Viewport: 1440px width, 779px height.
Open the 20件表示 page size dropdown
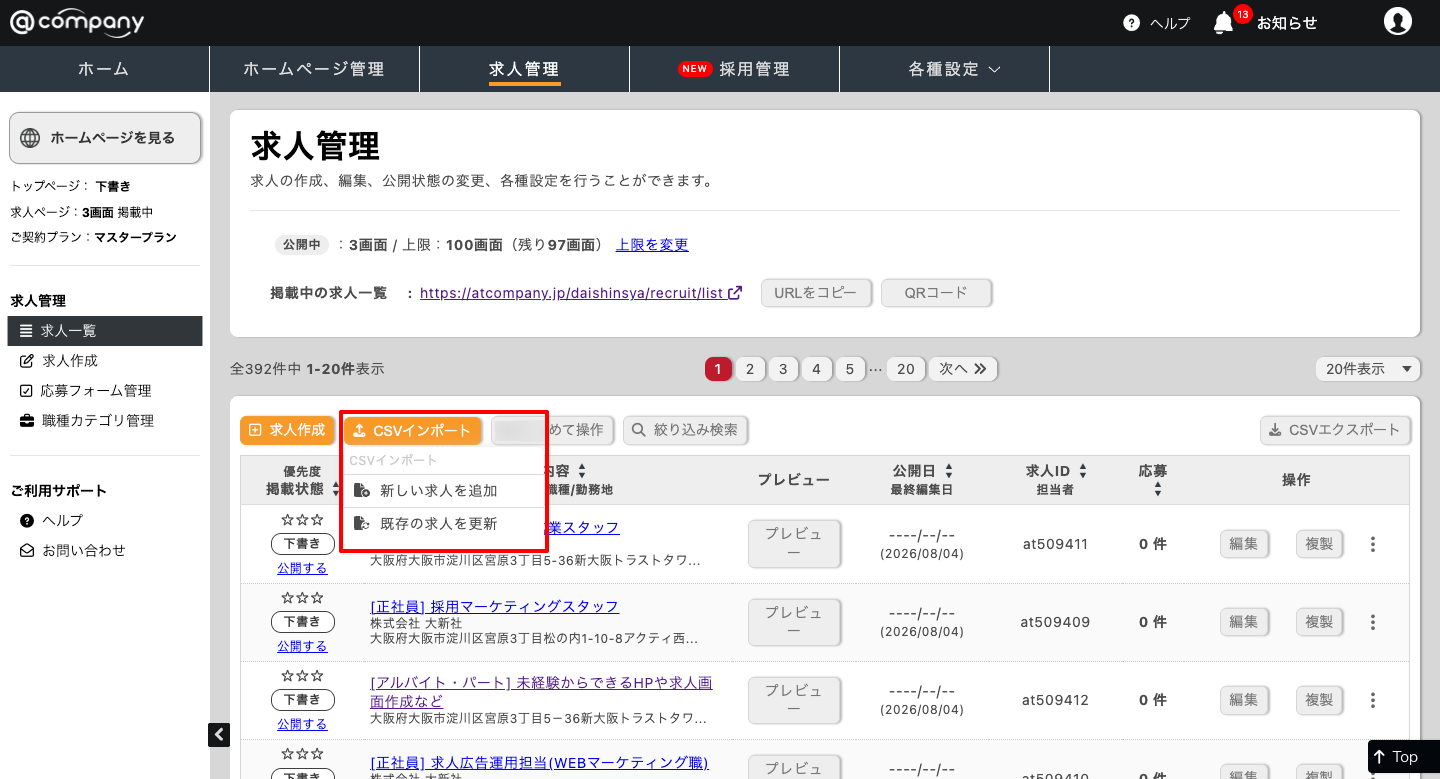point(1368,369)
